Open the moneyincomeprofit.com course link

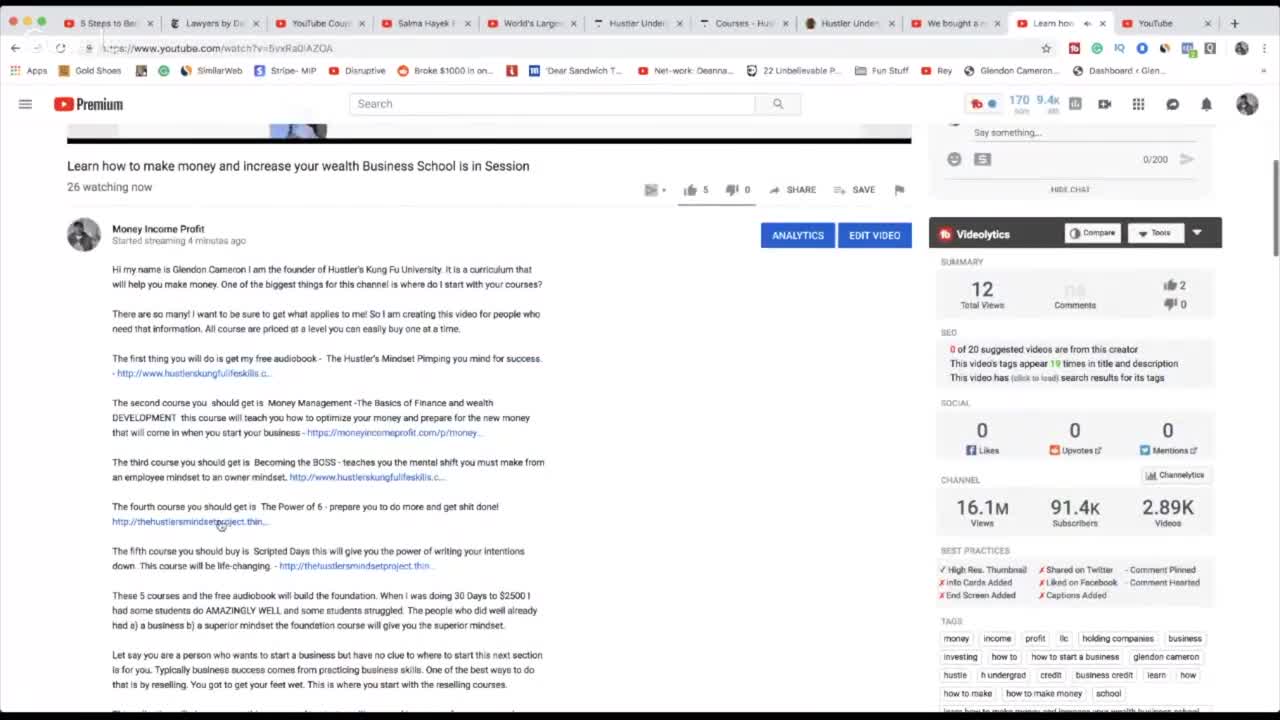[394, 433]
